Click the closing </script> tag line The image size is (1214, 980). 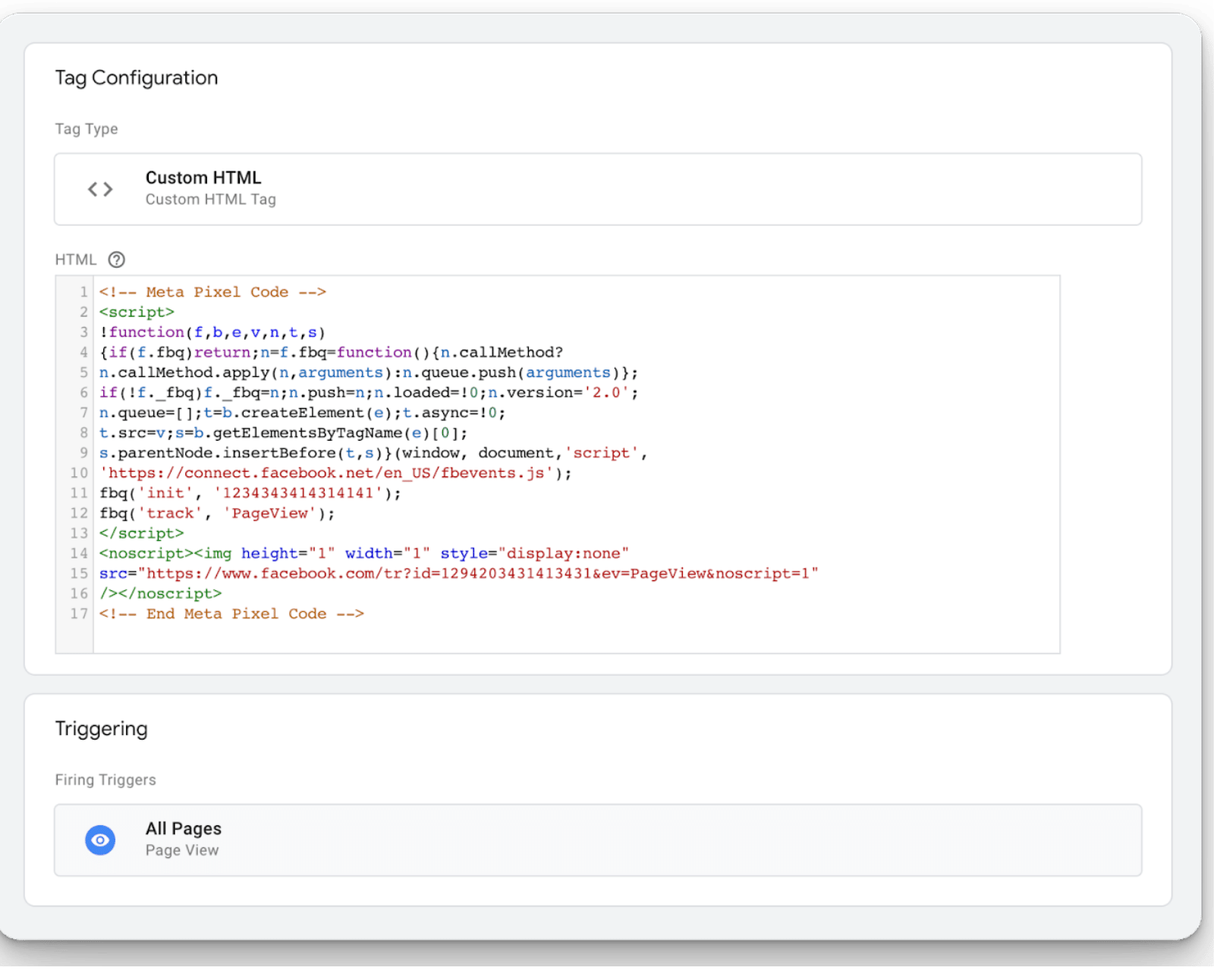[x=141, y=533]
